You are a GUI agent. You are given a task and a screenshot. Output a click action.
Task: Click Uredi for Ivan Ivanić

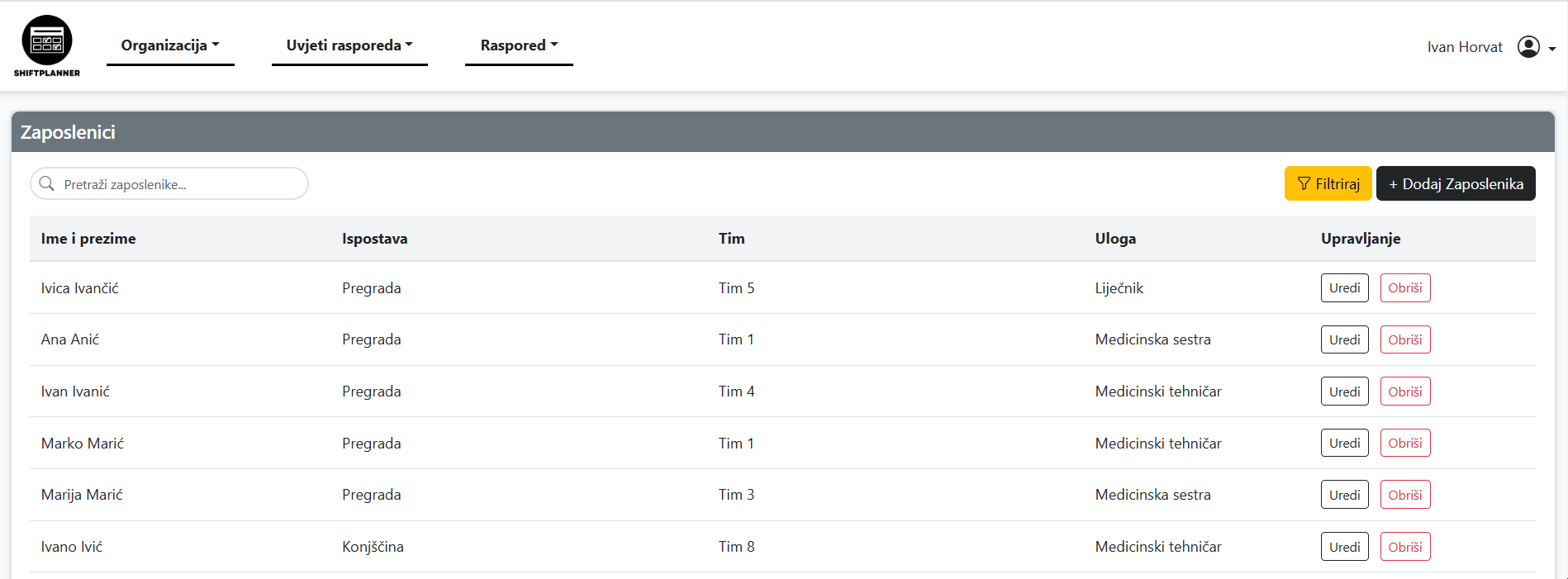click(1344, 392)
